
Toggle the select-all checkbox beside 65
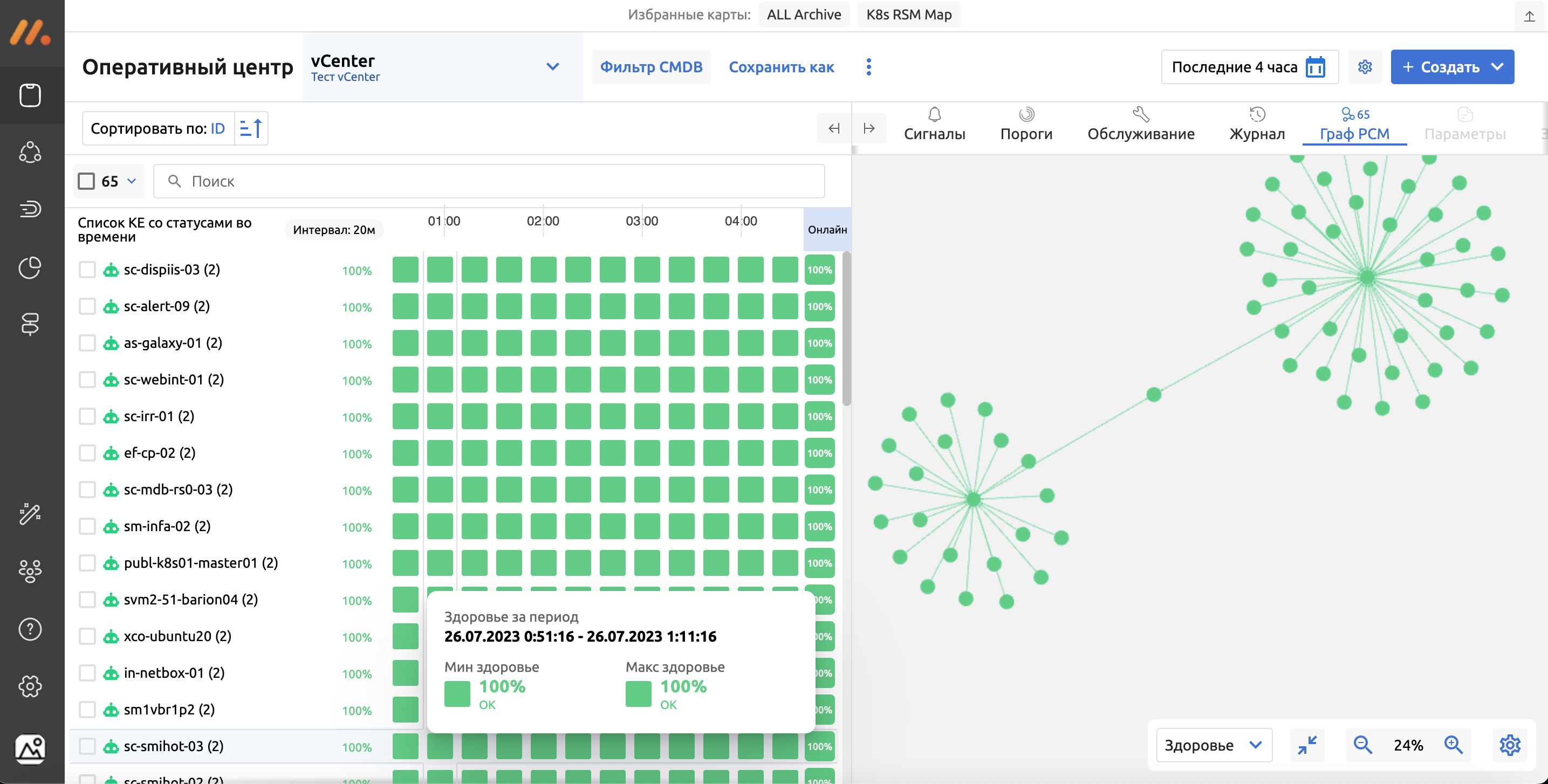[x=86, y=181]
